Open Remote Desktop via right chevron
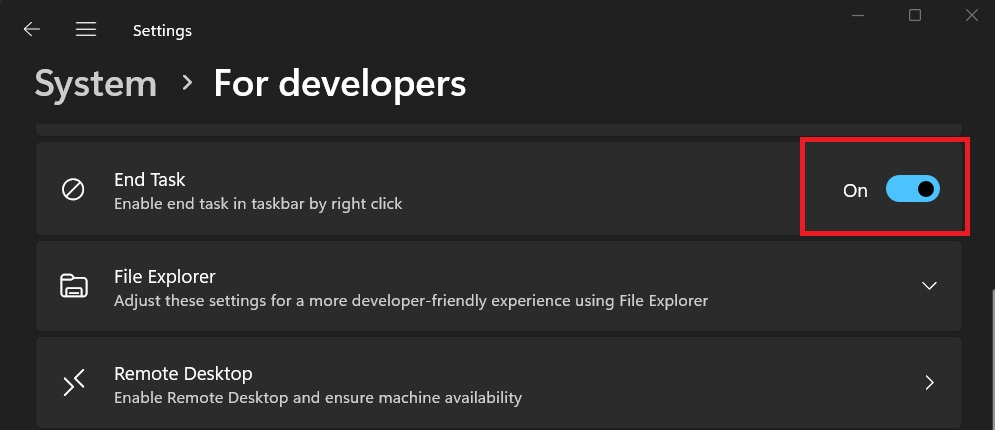 point(929,382)
